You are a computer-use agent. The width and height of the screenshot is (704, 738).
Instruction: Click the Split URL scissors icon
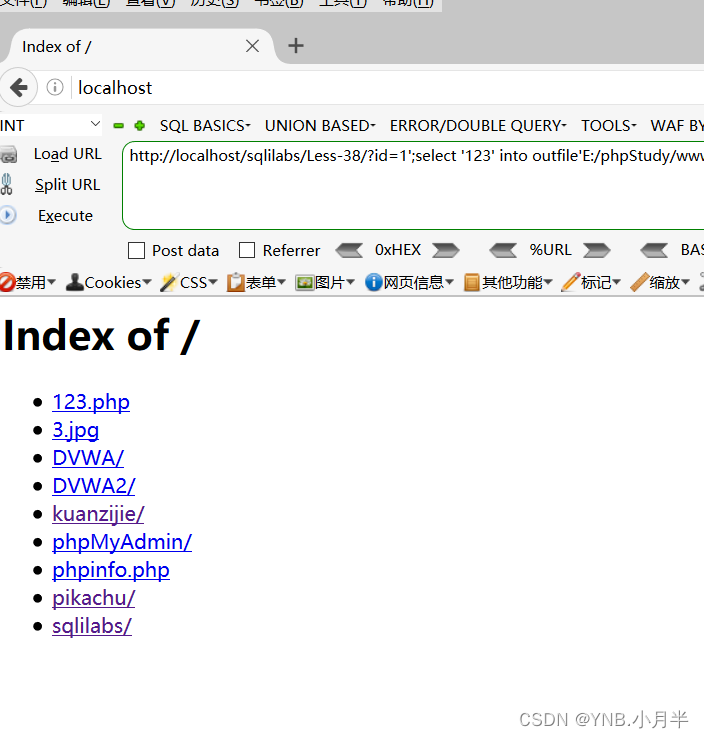click(7, 184)
